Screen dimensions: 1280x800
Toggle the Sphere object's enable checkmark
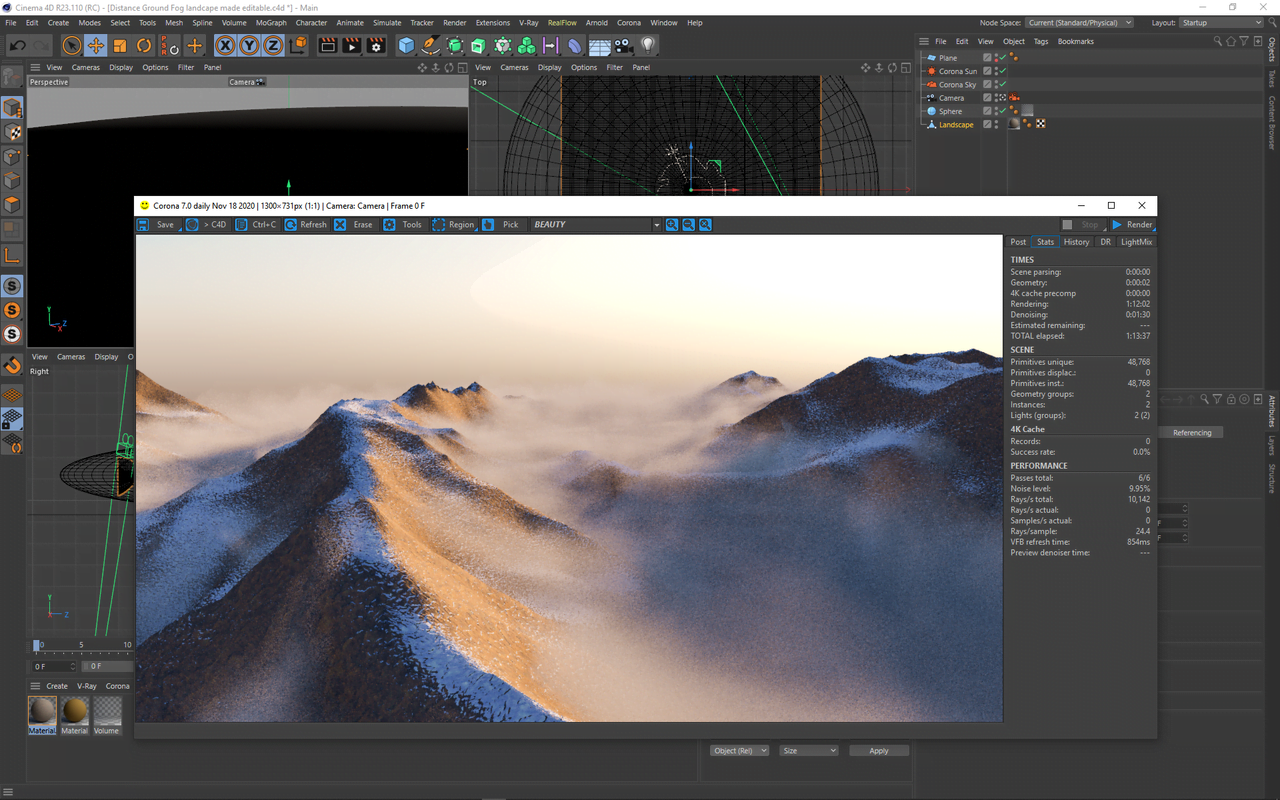pyautogui.click(x=1002, y=111)
